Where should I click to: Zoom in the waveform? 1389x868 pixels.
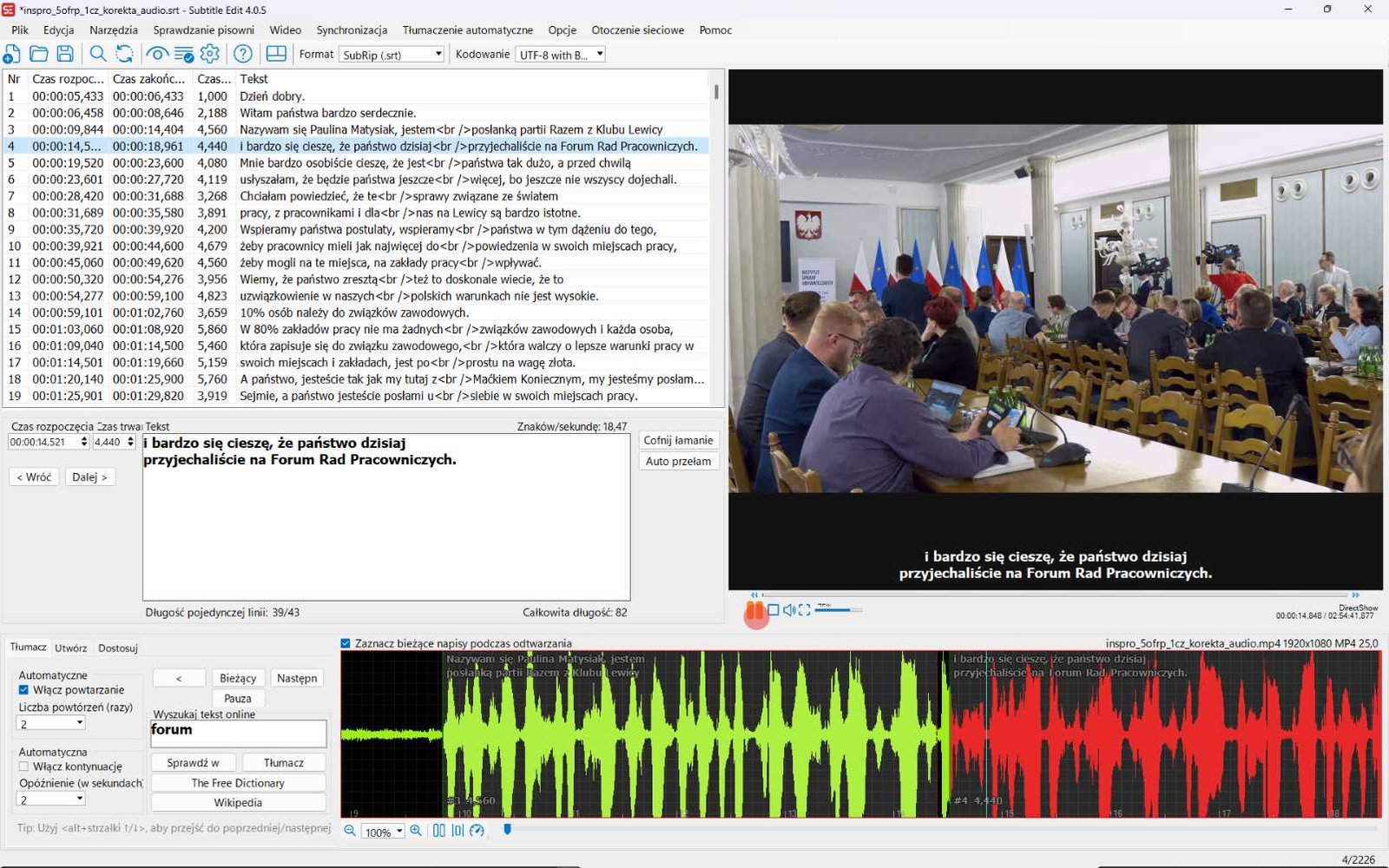[416, 831]
